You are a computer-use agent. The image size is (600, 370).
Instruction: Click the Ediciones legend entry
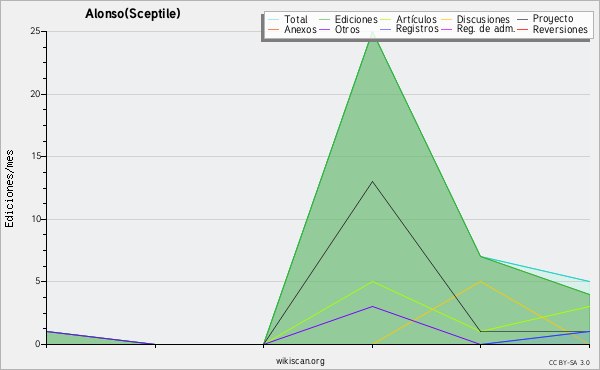pos(356,19)
